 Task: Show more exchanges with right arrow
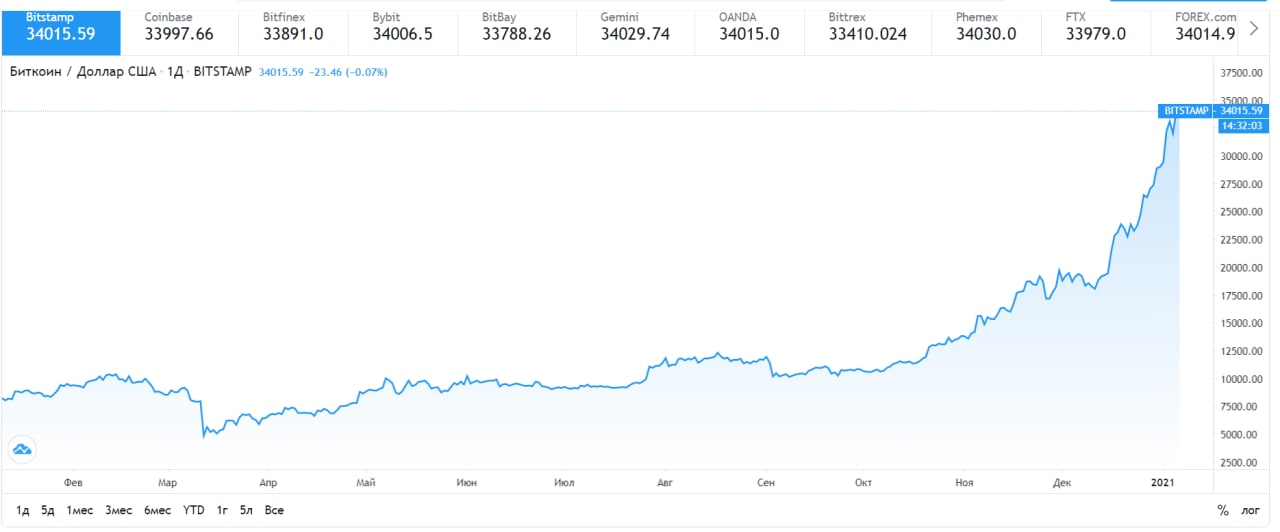point(1254,28)
